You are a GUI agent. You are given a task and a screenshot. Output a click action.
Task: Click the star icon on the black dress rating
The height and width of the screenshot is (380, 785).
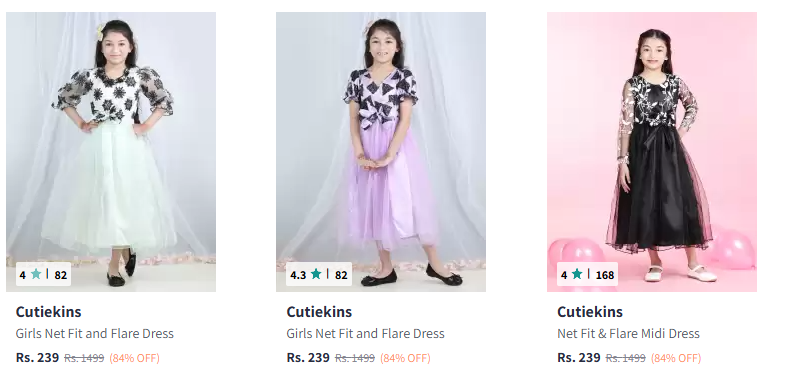[577, 274]
